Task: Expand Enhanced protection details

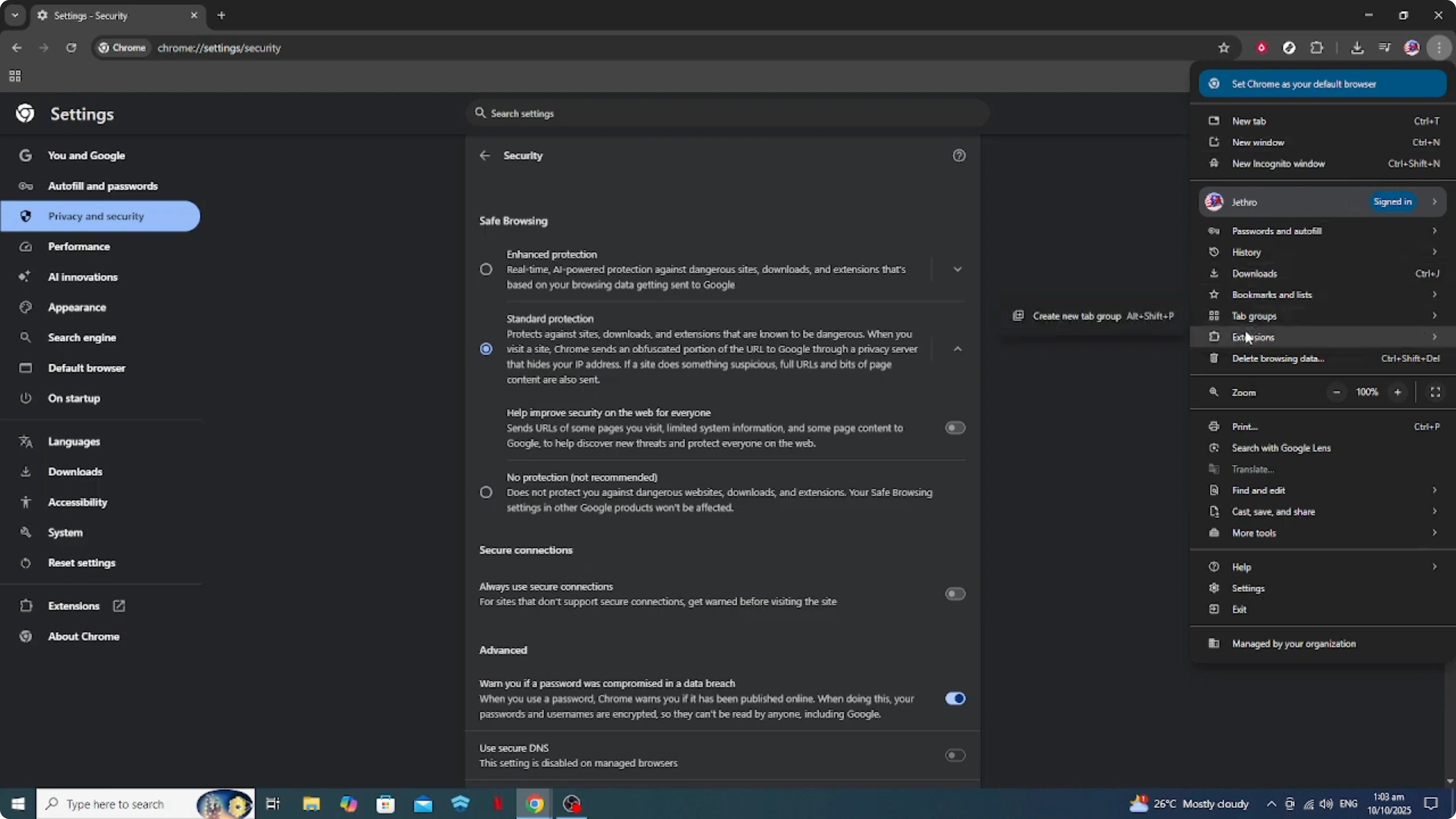Action: tap(957, 269)
